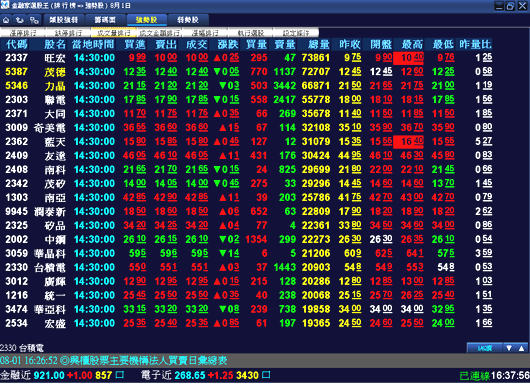This screenshot has width=530, height=385.
Task: Open the 弱勢股 tab
Action: click(188, 20)
